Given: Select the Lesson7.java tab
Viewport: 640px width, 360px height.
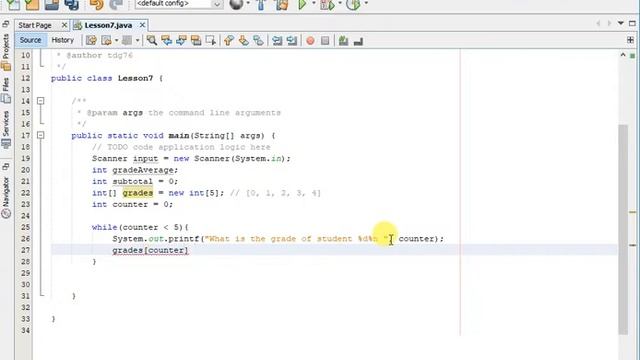Looking at the screenshot, I should point(108,25).
